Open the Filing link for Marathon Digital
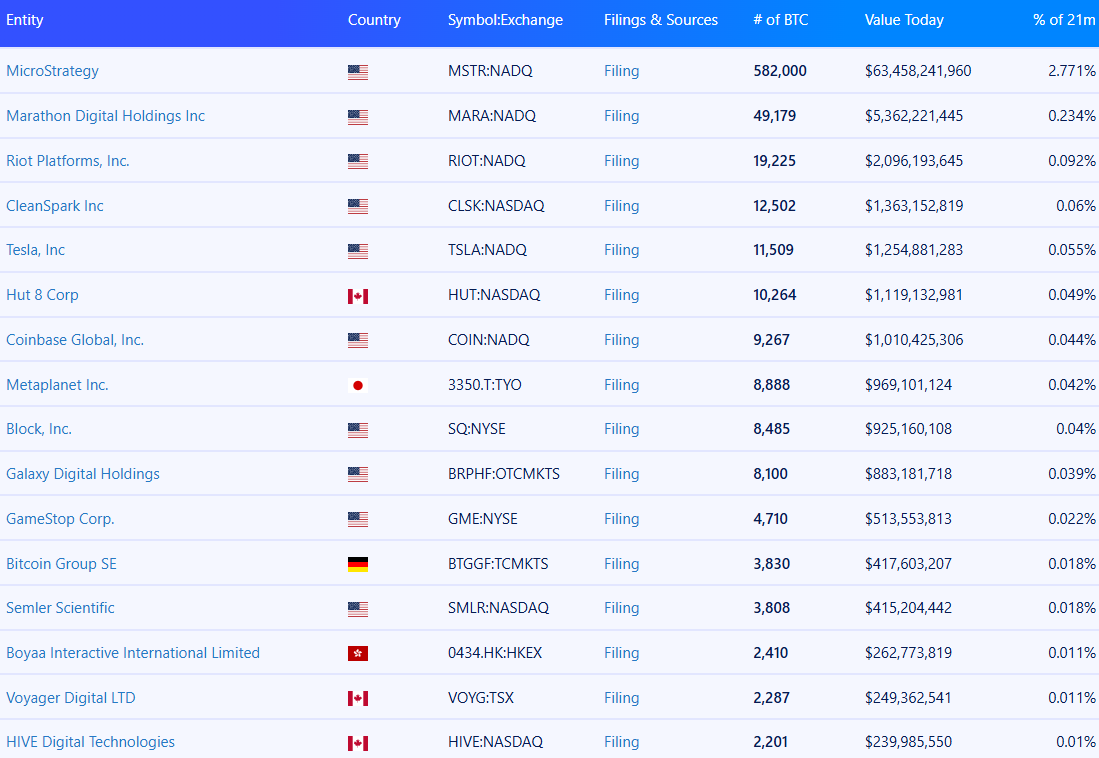 pos(622,116)
